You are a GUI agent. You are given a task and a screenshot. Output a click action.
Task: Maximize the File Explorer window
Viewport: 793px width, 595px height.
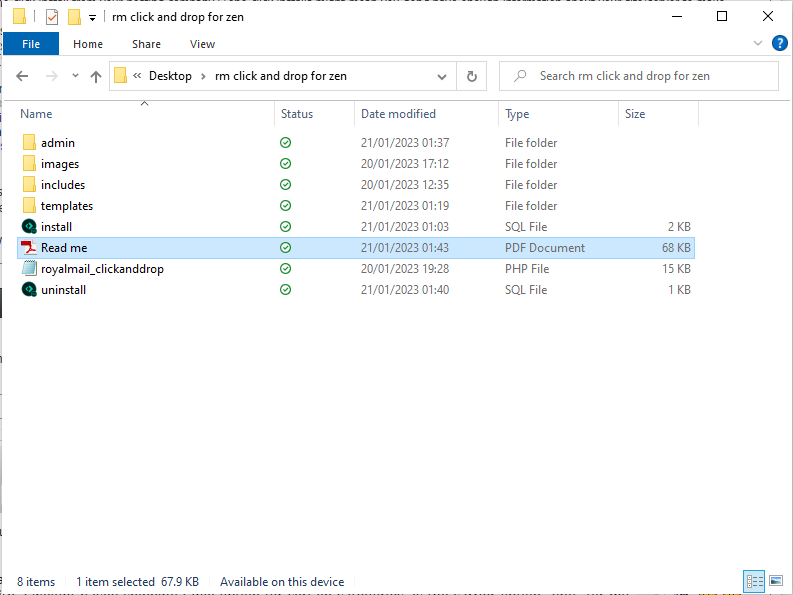click(x=722, y=16)
